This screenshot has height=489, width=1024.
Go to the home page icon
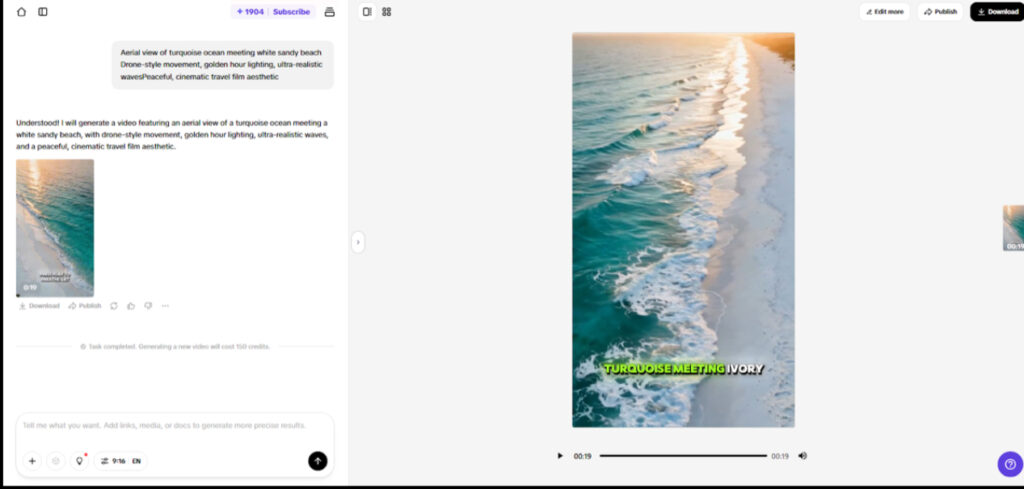pyautogui.click(x=21, y=12)
